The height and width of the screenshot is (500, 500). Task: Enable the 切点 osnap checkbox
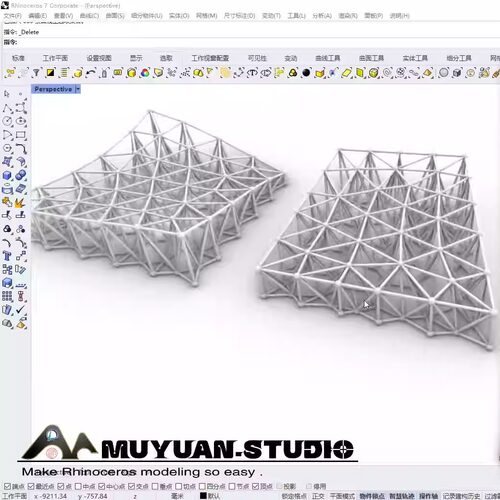(179, 486)
